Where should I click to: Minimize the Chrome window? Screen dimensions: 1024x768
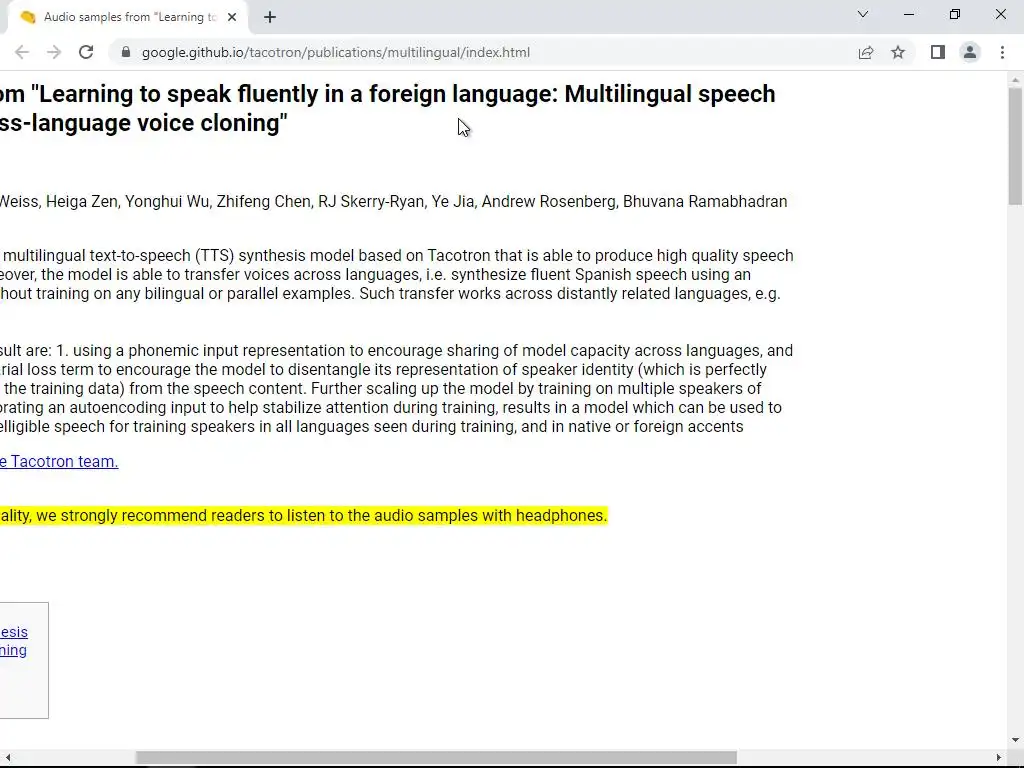point(908,14)
